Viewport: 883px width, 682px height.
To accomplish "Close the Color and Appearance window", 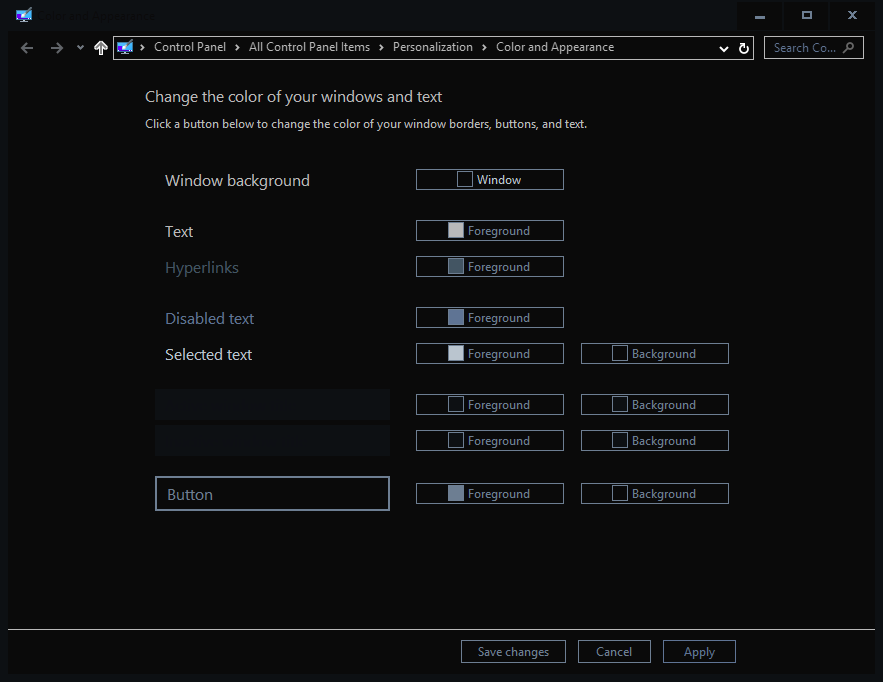I will click(x=852, y=16).
